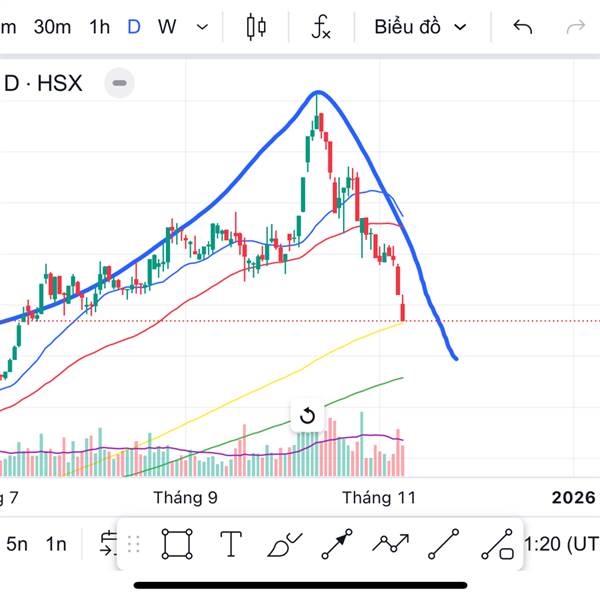Viewport: 600px width, 600px height.
Task: Switch to the 1h timeframe
Action: [99, 27]
